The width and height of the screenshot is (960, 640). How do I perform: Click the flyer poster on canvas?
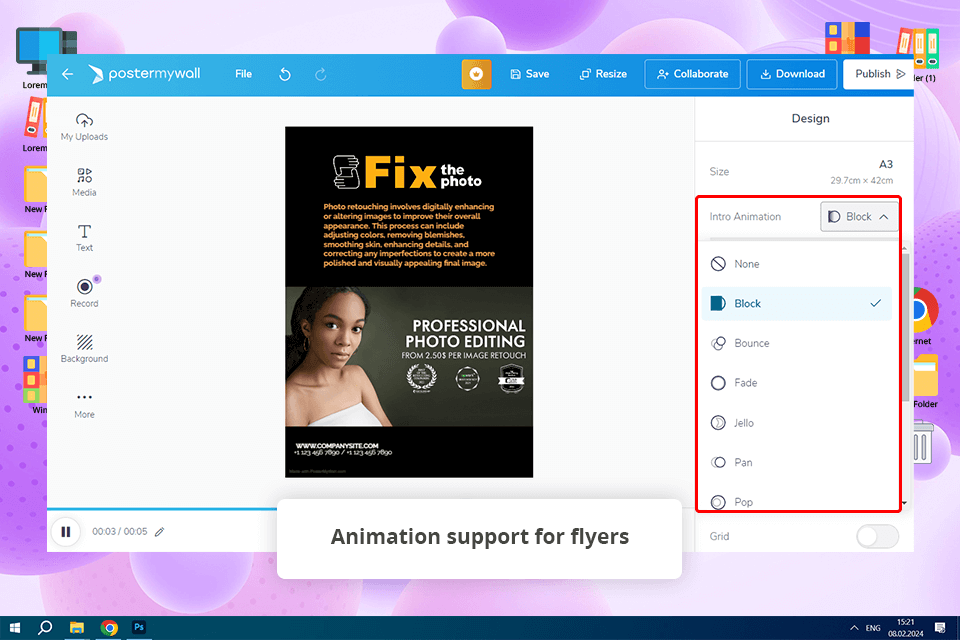click(409, 302)
